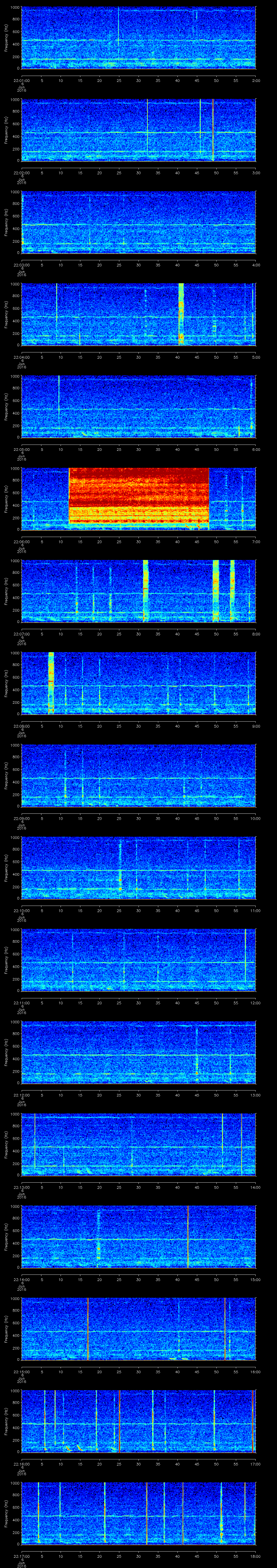Image resolution: width=277 pixels, height=1568 pixels.
Task: Click the 22:04:00 start time label
Action: coord(21,357)
